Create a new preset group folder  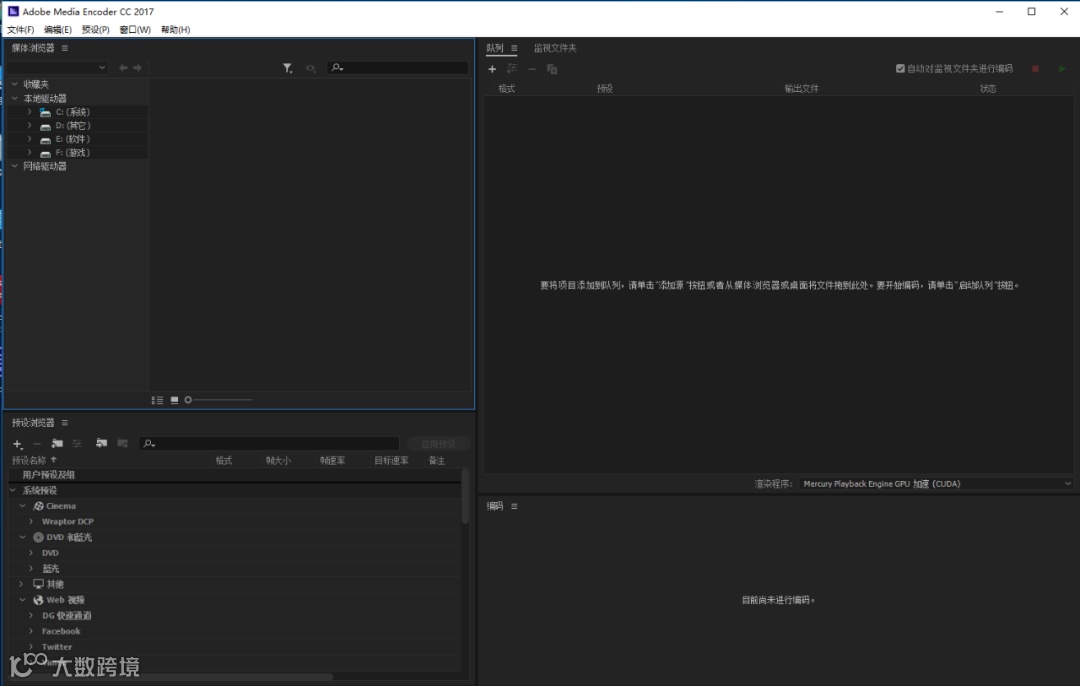(57, 444)
